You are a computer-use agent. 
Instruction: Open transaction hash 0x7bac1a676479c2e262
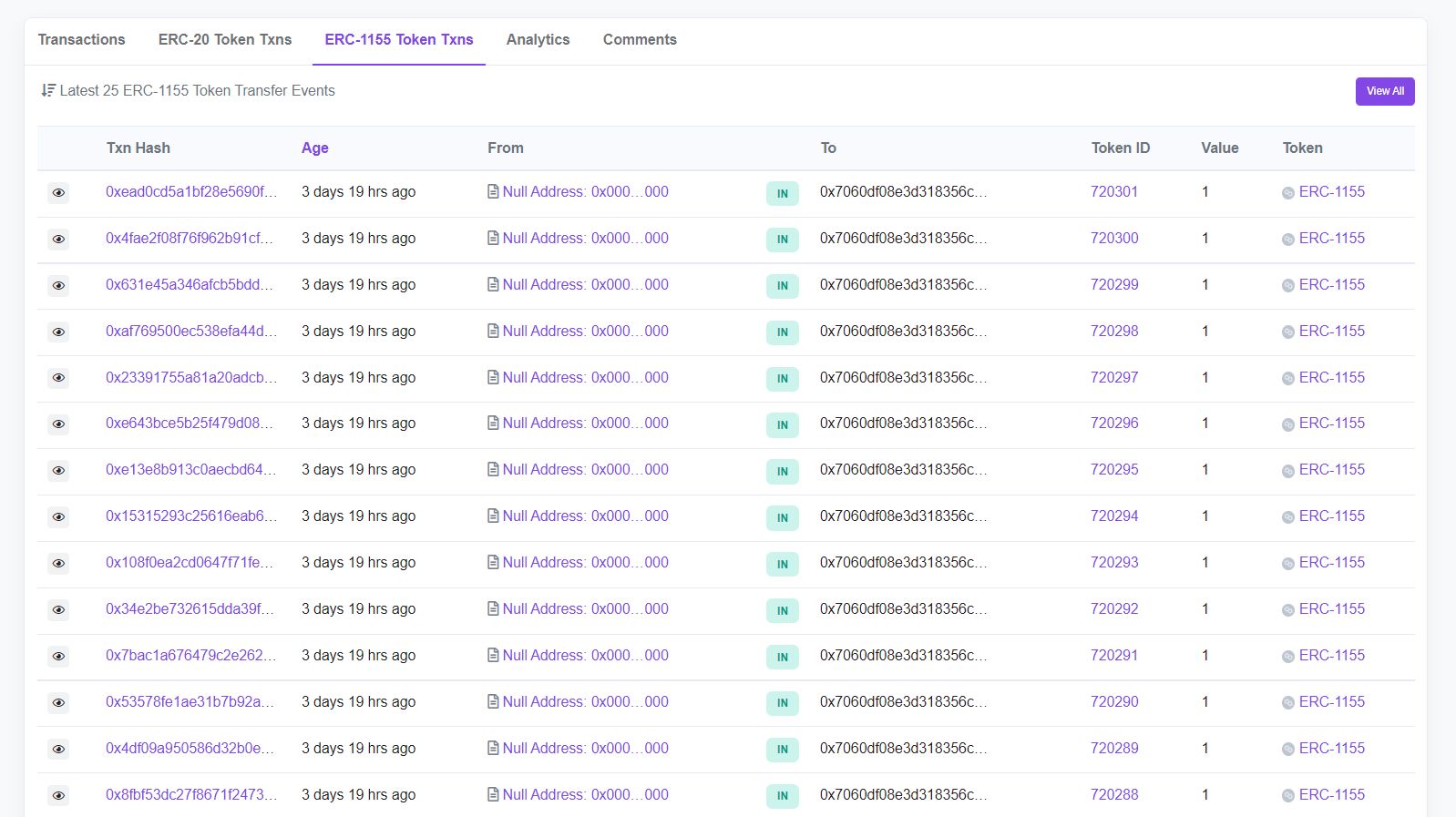pyautogui.click(x=191, y=655)
